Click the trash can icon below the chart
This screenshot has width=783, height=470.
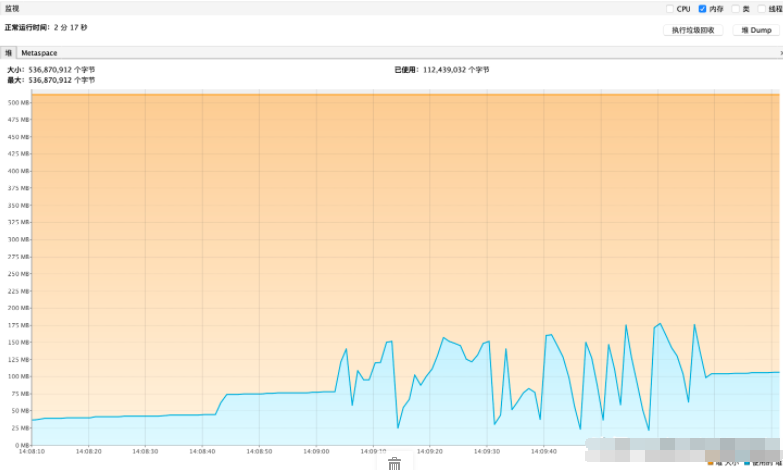point(394,464)
